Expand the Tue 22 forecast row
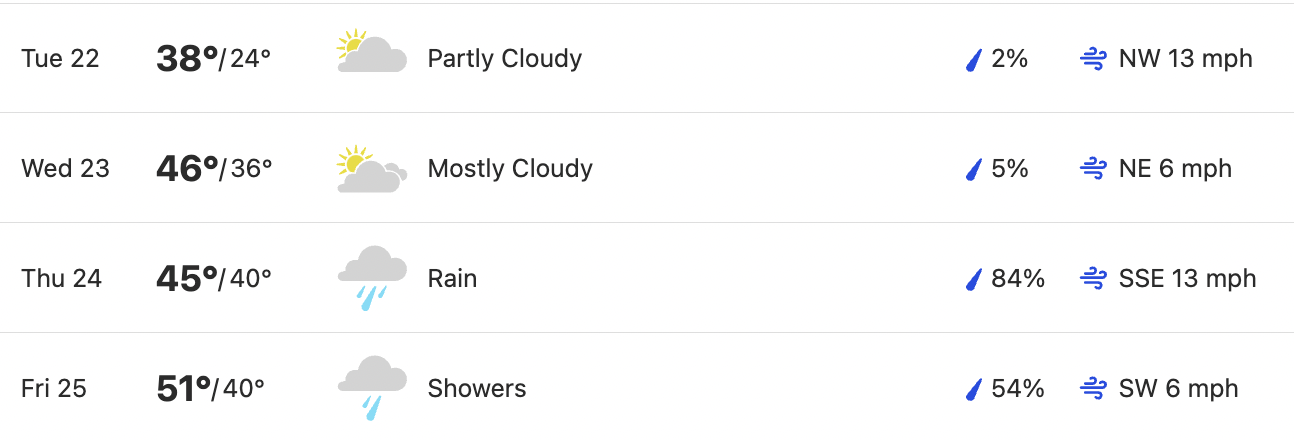The height and width of the screenshot is (440, 1294). (x=647, y=58)
